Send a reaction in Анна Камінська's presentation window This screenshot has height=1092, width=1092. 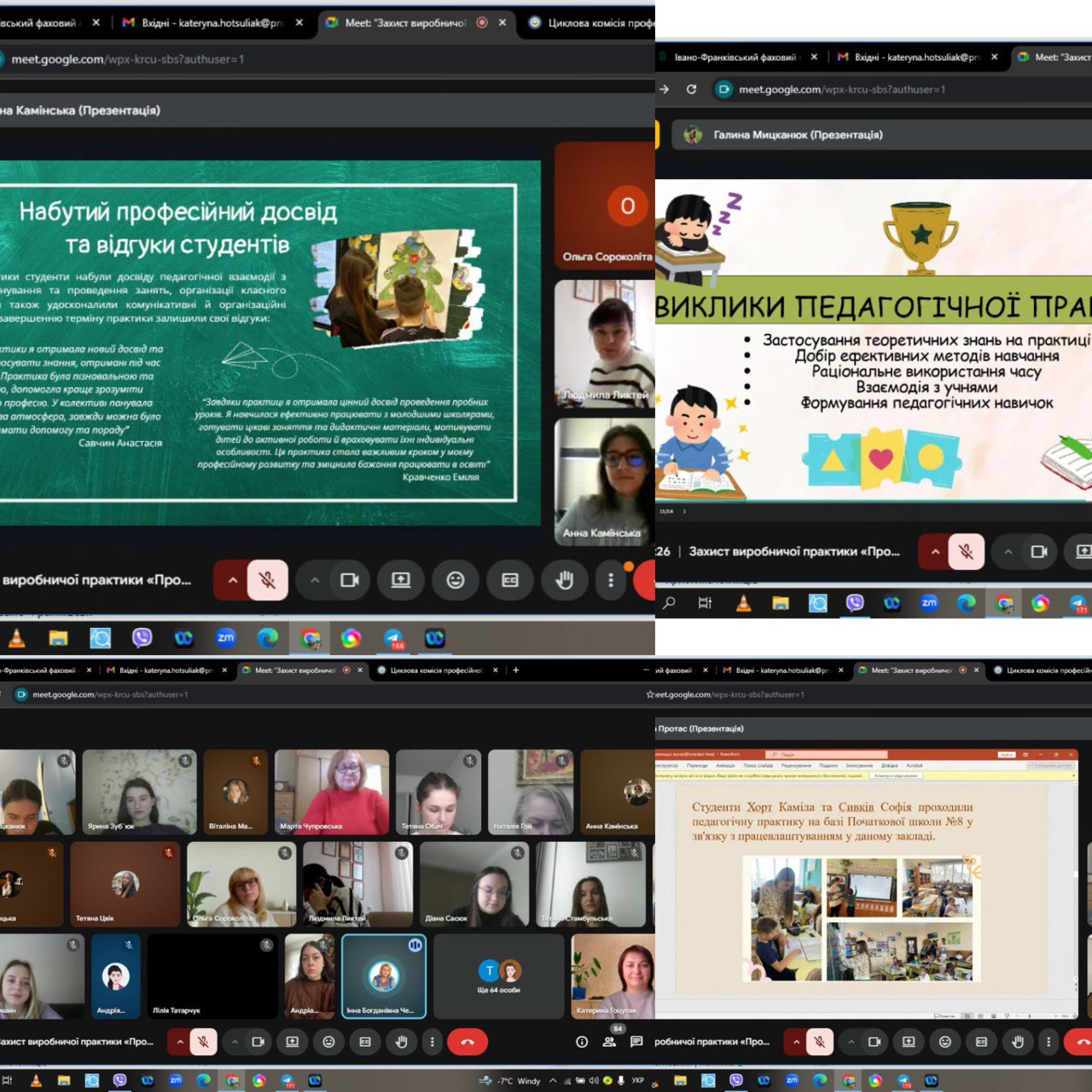click(x=456, y=580)
